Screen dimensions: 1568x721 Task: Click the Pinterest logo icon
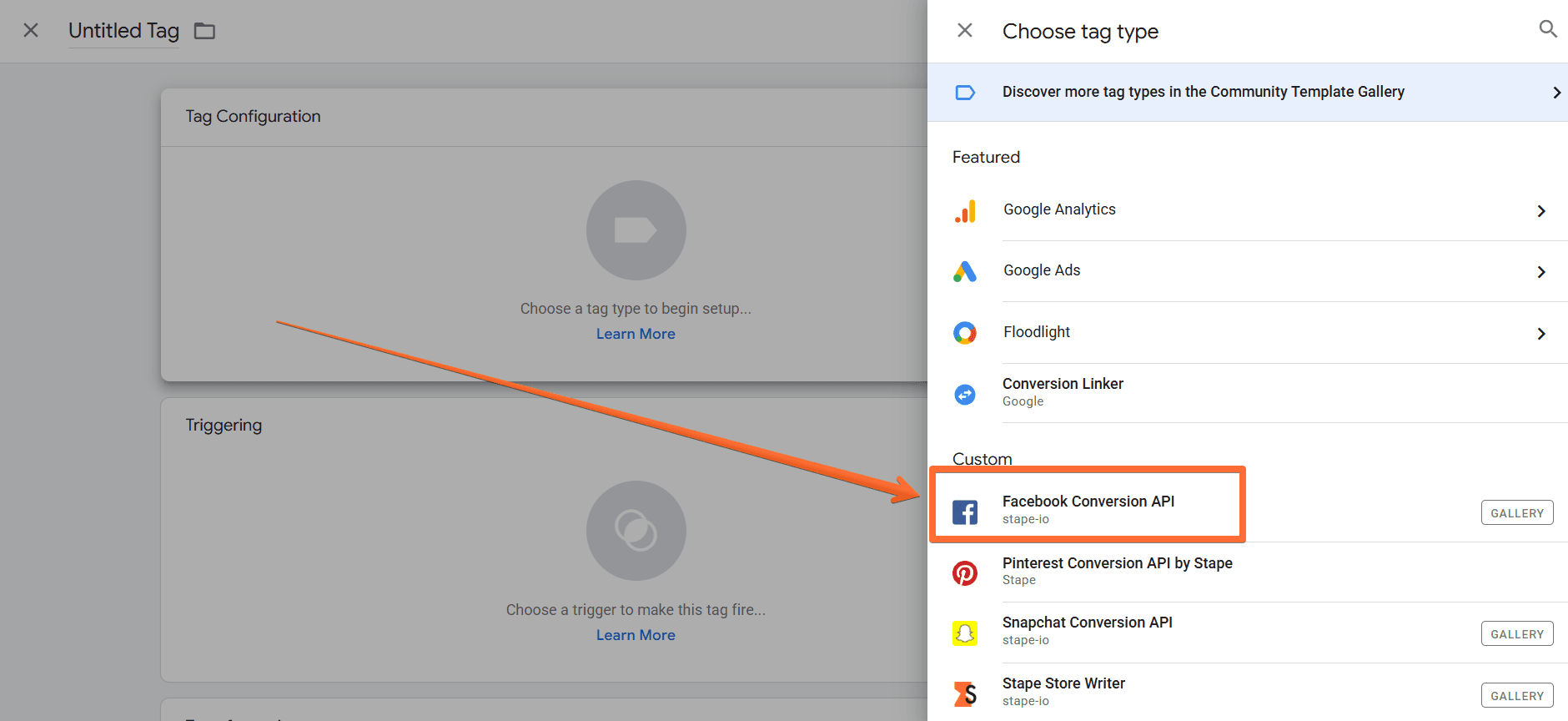click(x=965, y=573)
